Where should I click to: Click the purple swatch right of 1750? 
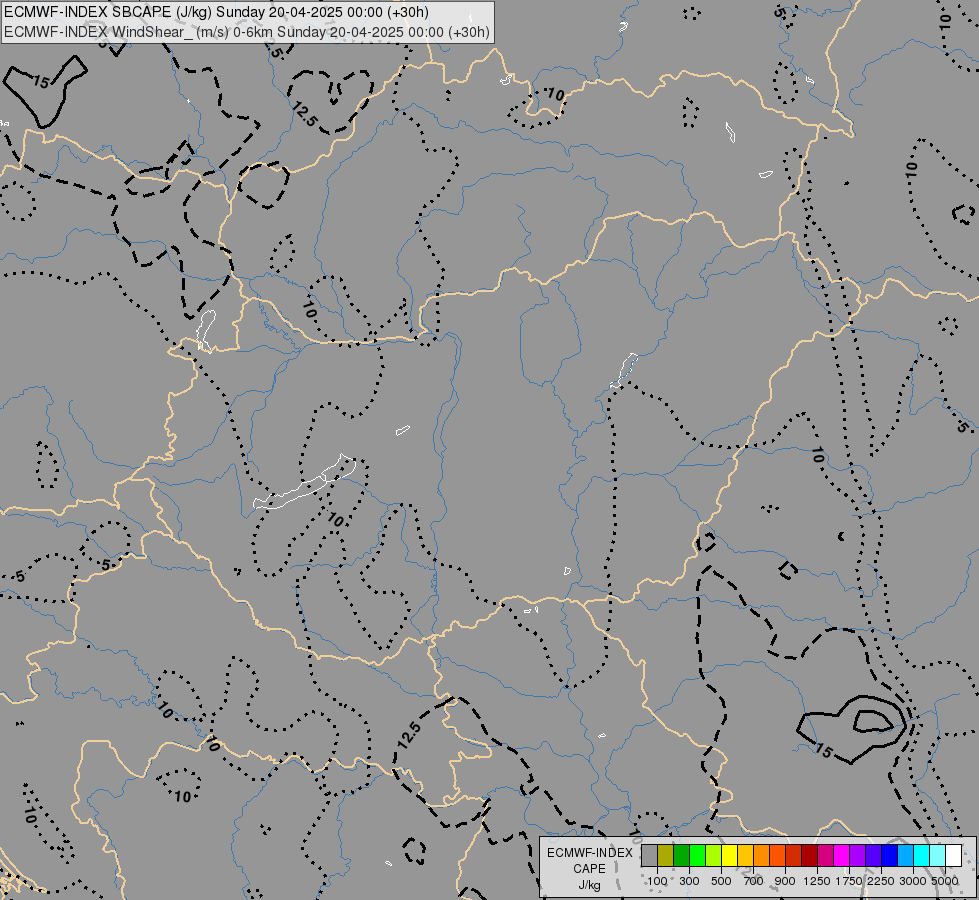tap(858, 856)
